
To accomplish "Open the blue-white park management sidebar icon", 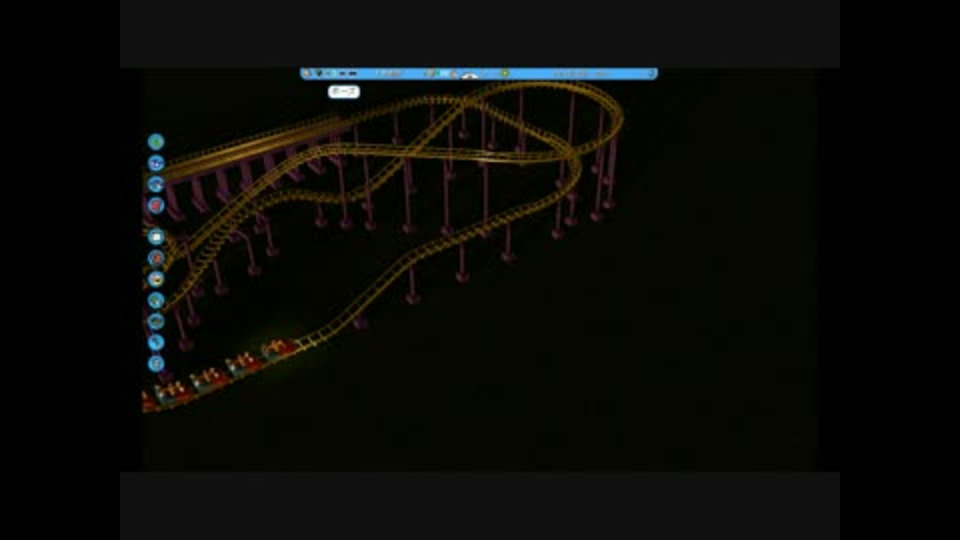I will (156, 163).
